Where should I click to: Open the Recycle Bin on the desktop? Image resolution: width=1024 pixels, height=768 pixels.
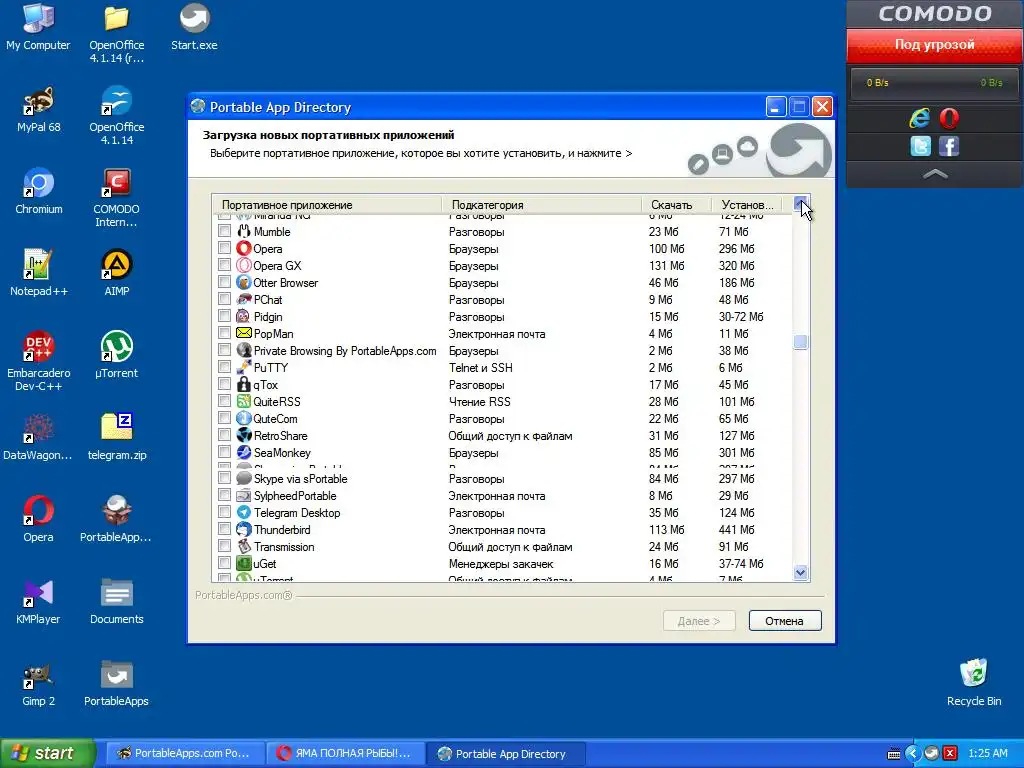[x=973, y=683]
